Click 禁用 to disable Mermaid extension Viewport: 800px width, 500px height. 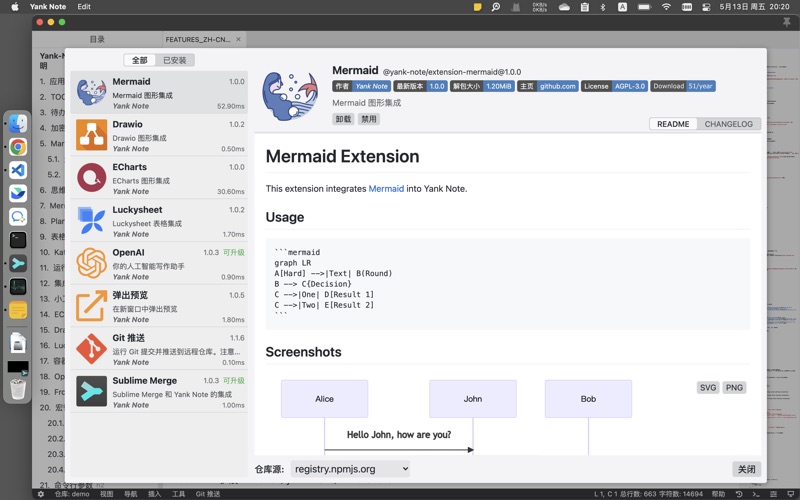[x=369, y=119]
